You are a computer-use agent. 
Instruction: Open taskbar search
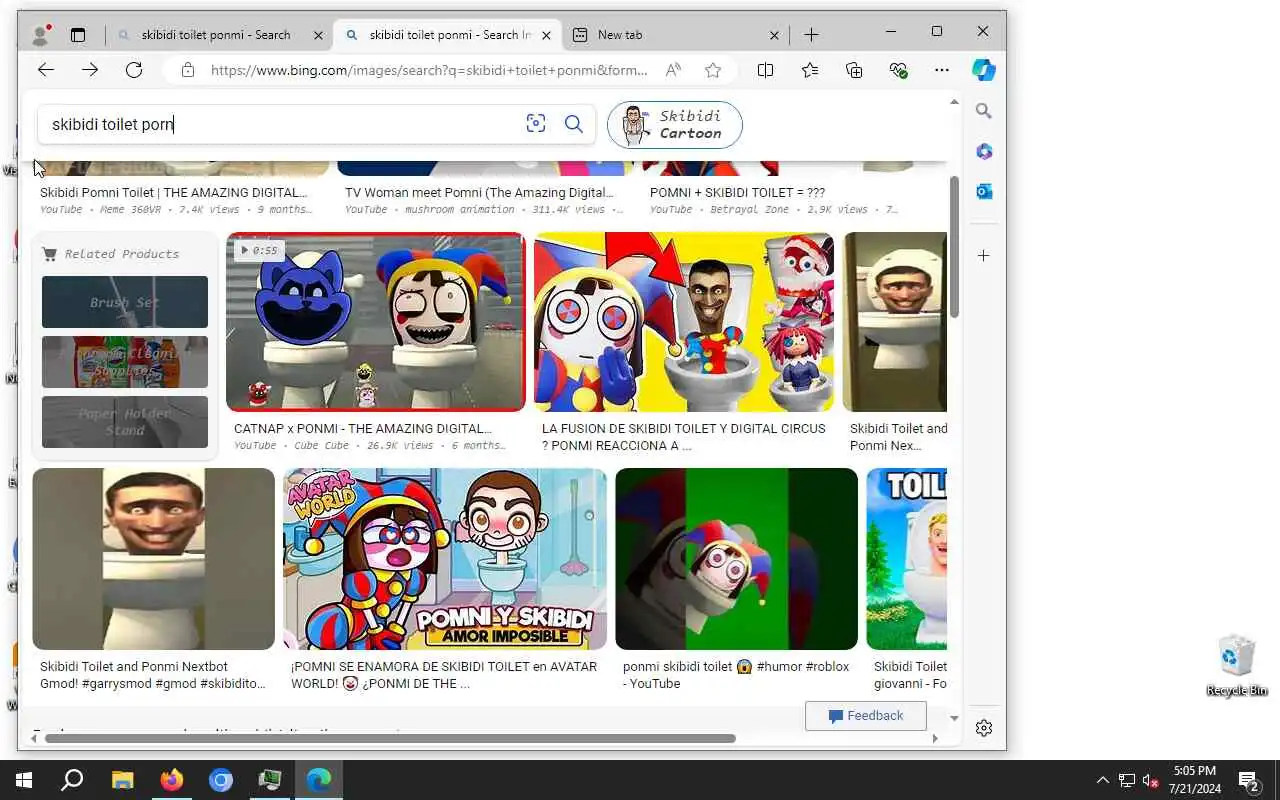[x=72, y=780]
